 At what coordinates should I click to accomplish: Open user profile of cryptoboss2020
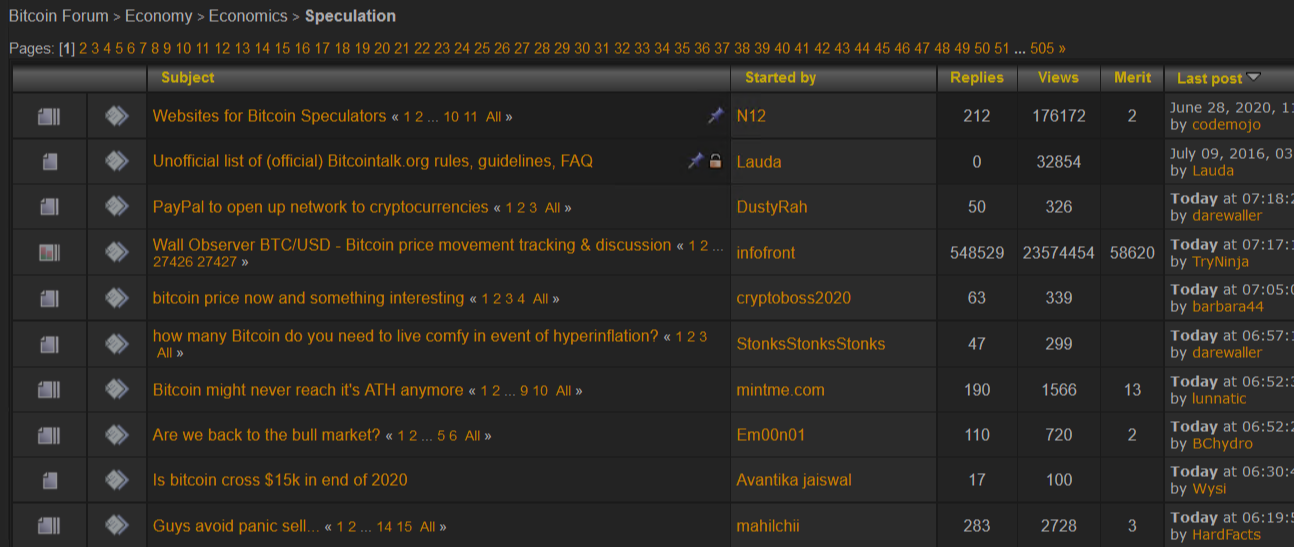click(796, 298)
